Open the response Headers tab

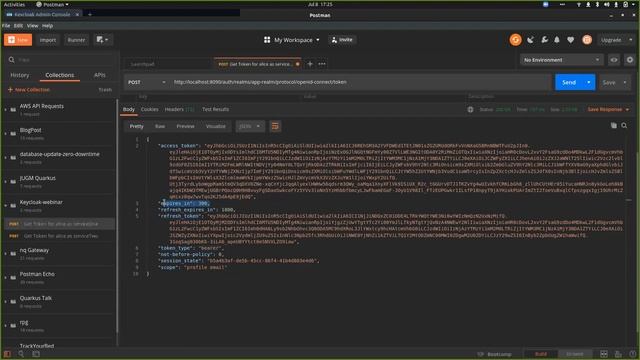click(x=179, y=109)
